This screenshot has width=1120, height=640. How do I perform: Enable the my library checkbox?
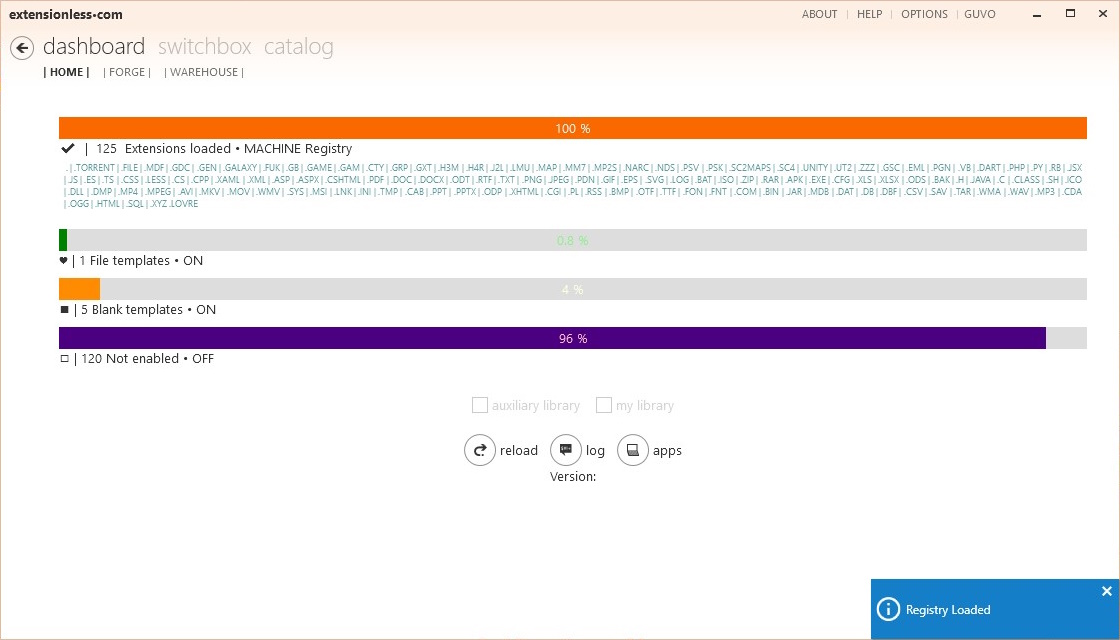pyautogui.click(x=604, y=405)
